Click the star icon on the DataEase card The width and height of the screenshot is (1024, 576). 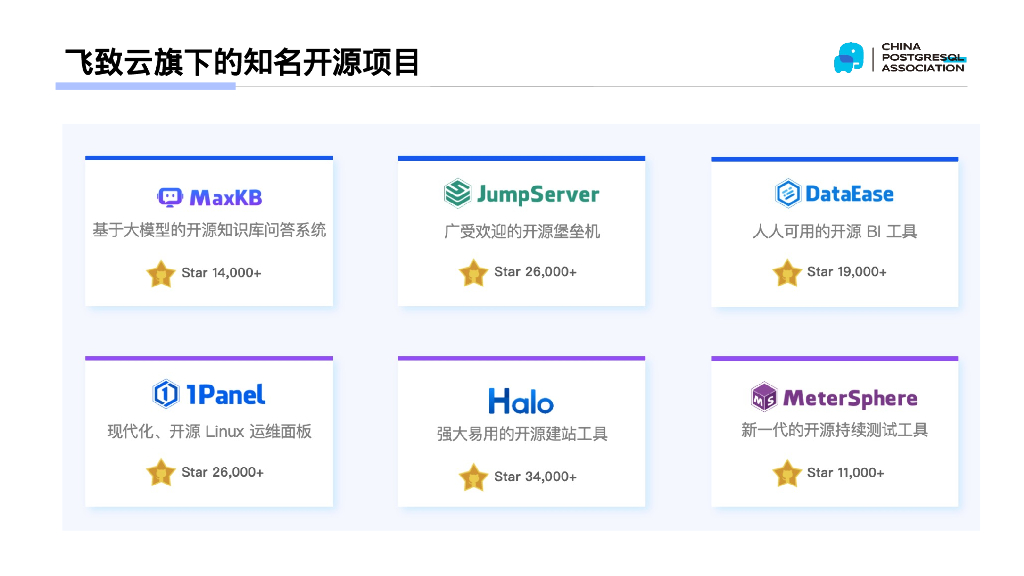[786, 271]
